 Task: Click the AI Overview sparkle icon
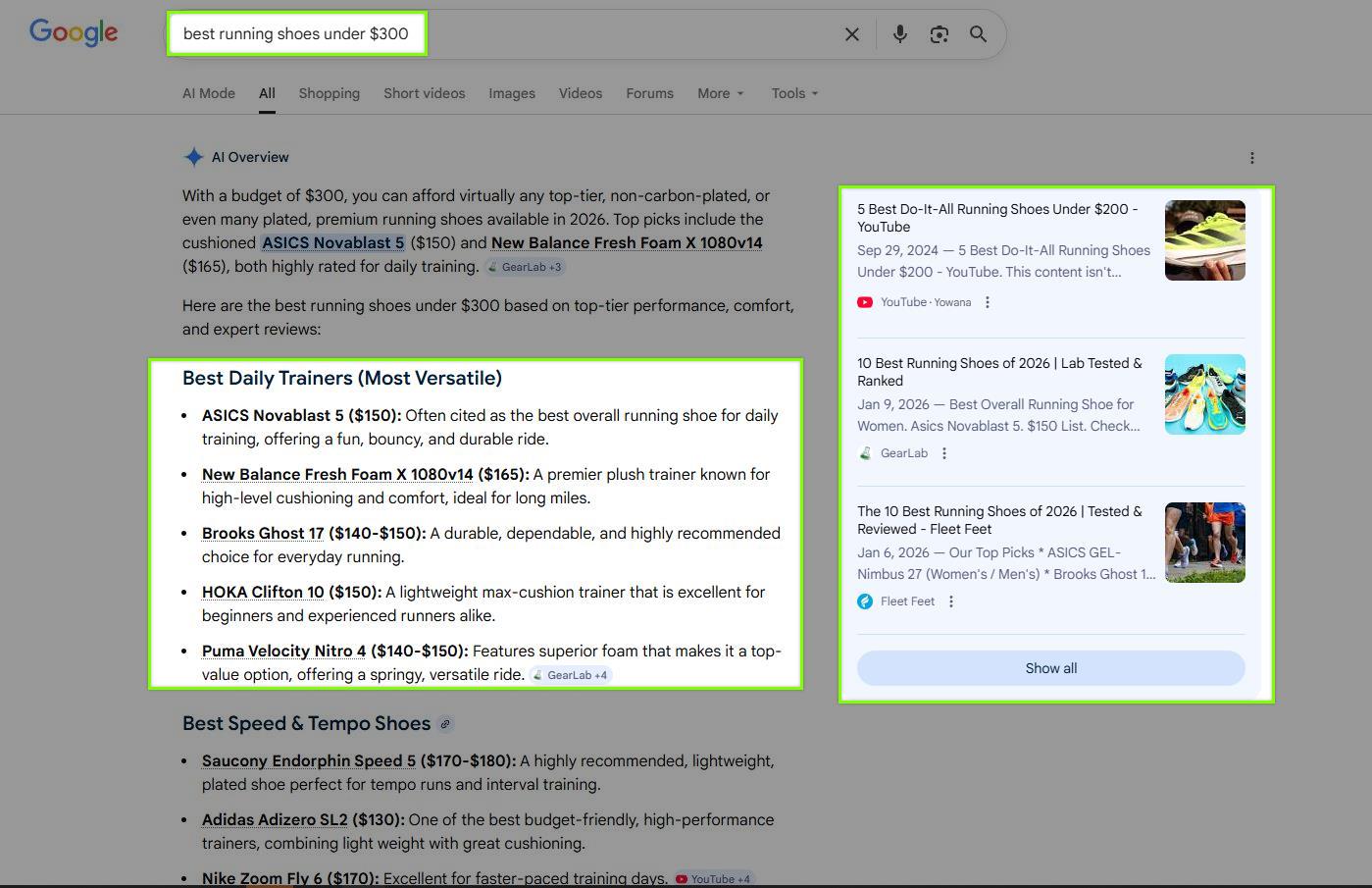coord(194,157)
